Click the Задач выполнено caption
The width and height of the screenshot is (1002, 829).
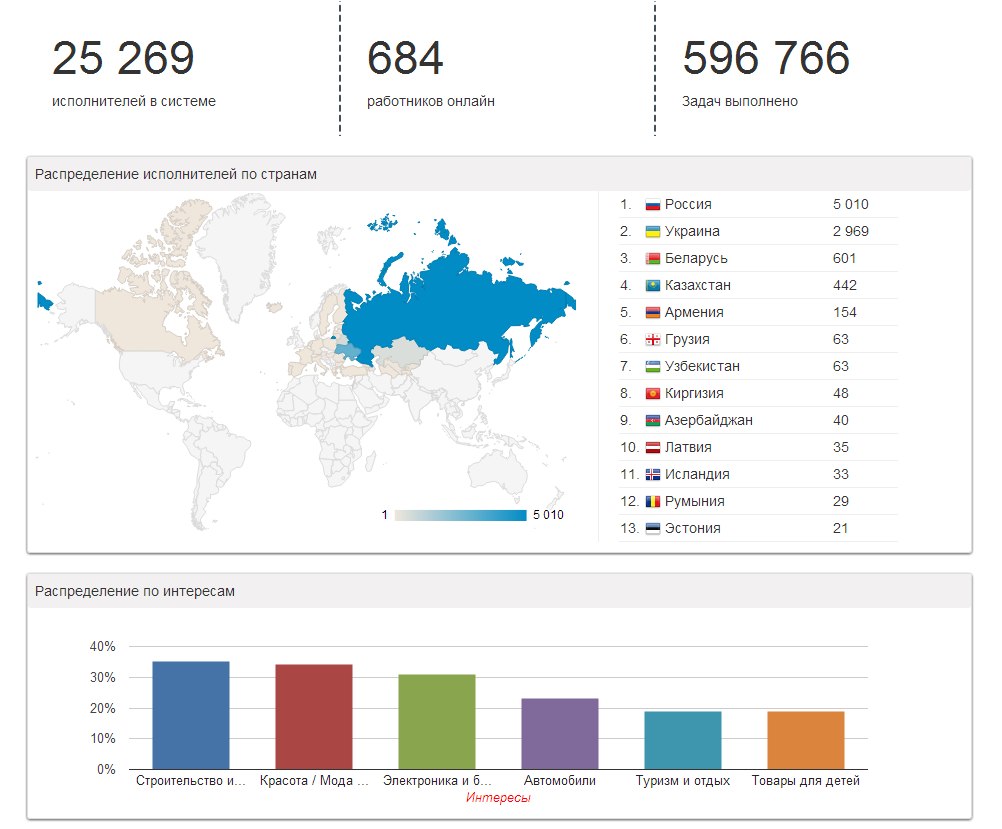point(740,101)
